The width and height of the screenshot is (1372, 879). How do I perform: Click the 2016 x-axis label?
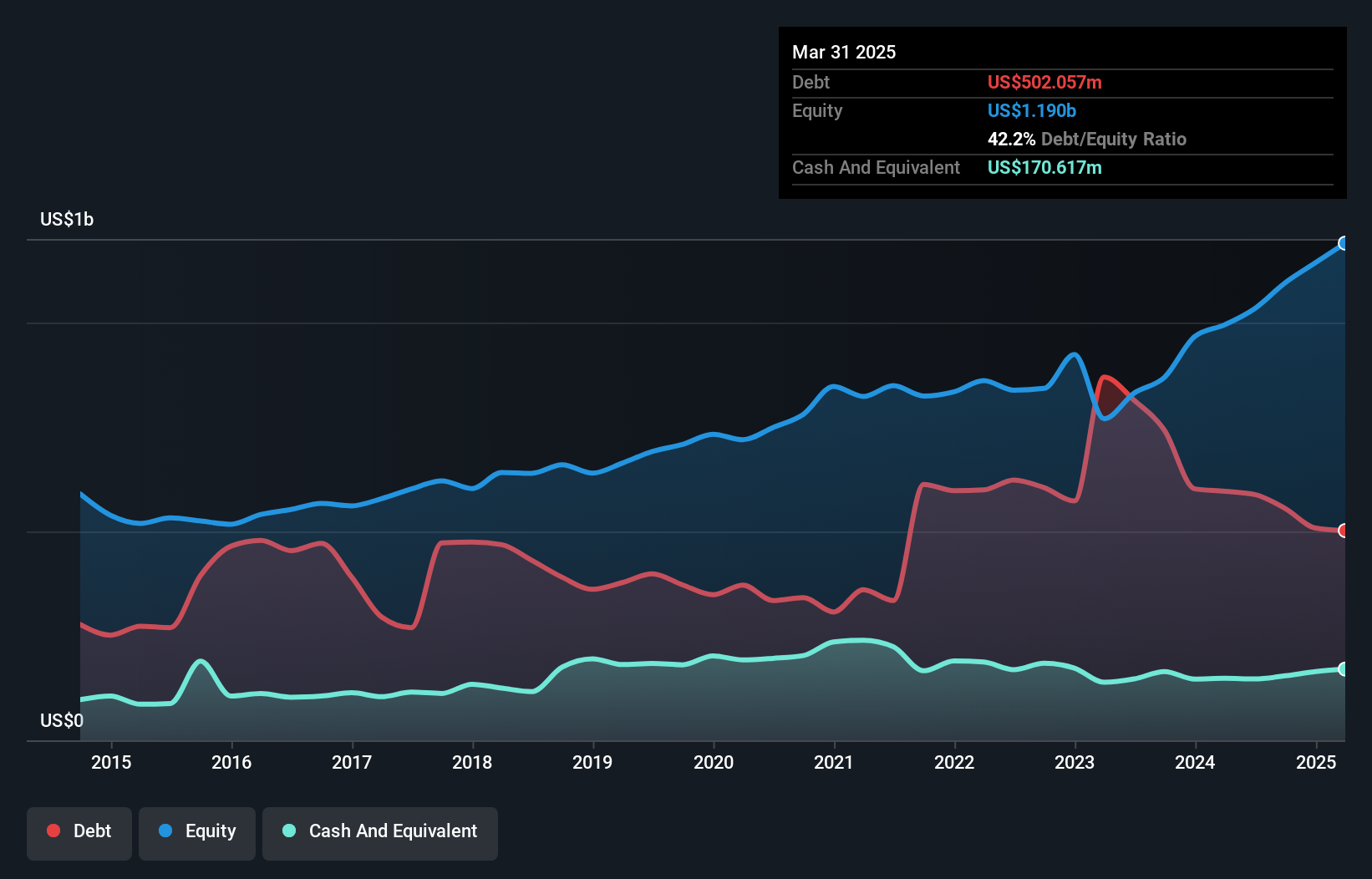tap(231, 762)
